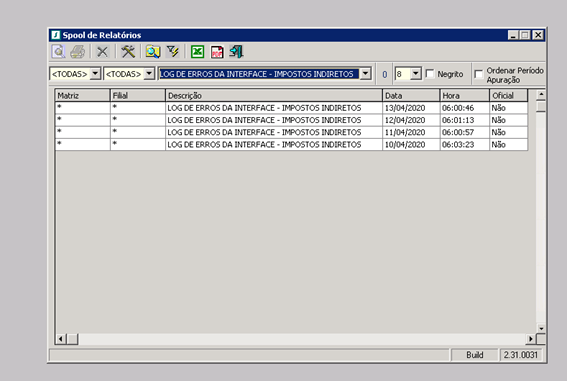Open the hammer and wrench tools icon
Screen dimensions: 567x381
[128, 52]
